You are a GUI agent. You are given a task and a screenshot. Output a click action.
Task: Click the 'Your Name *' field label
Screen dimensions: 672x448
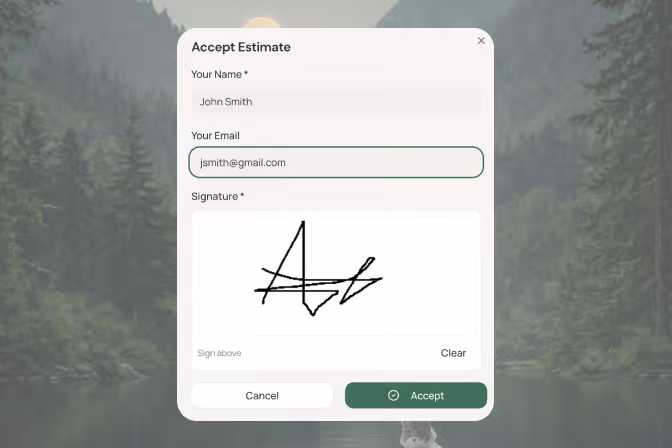pyautogui.click(x=219, y=74)
